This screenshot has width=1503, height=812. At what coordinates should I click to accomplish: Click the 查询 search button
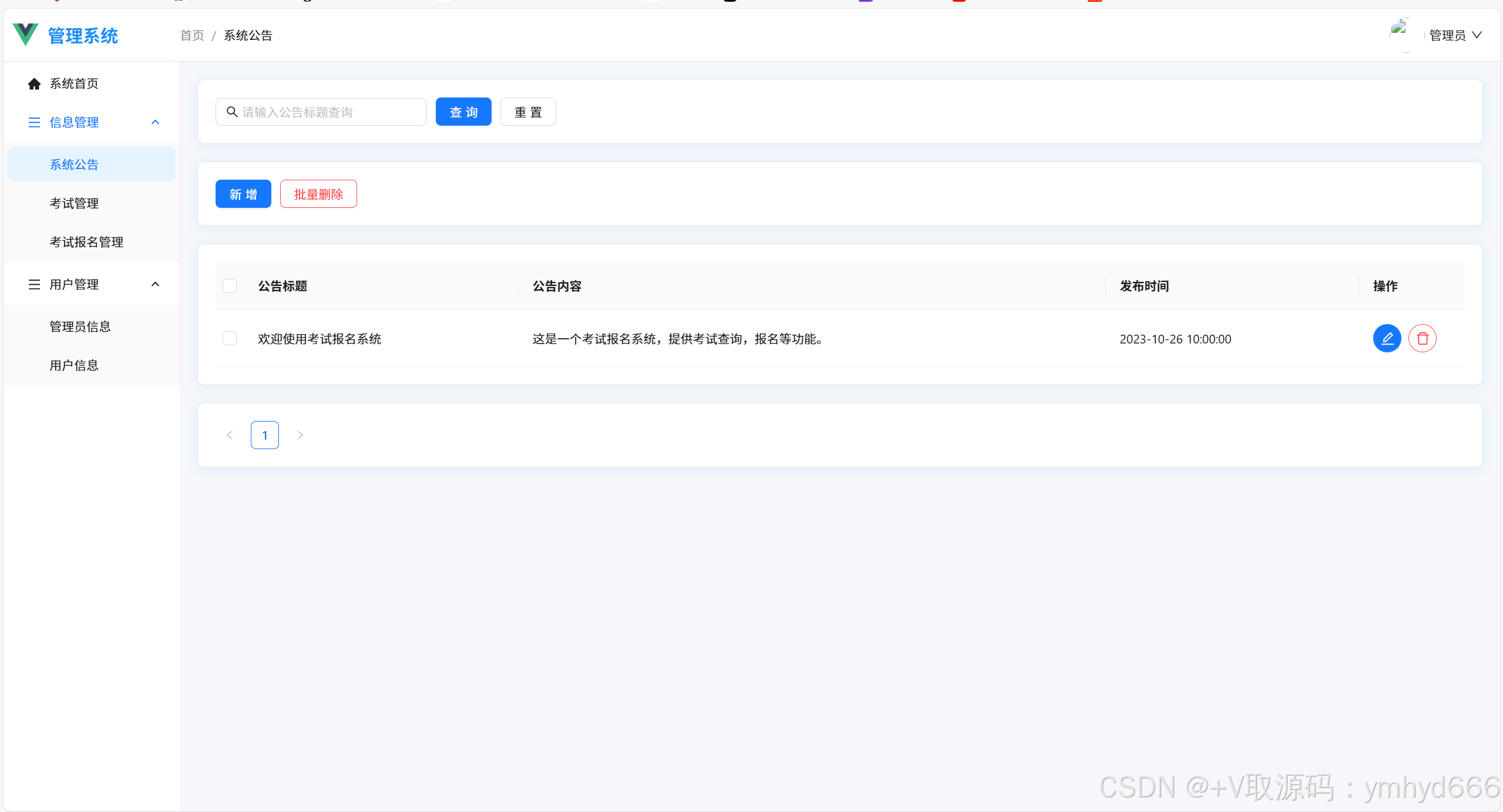click(x=463, y=112)
